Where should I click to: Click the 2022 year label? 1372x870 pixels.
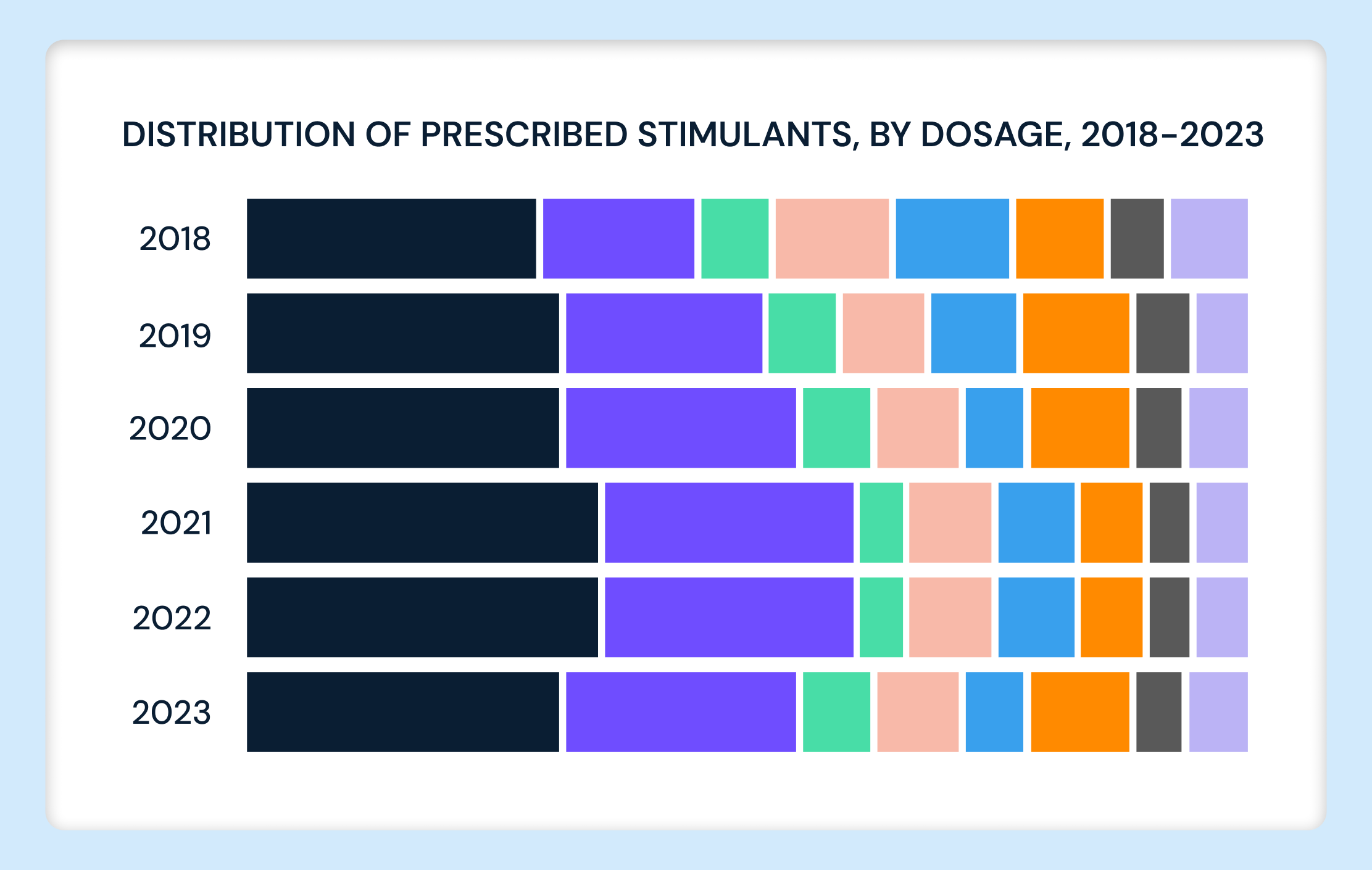tap(172, 618)
